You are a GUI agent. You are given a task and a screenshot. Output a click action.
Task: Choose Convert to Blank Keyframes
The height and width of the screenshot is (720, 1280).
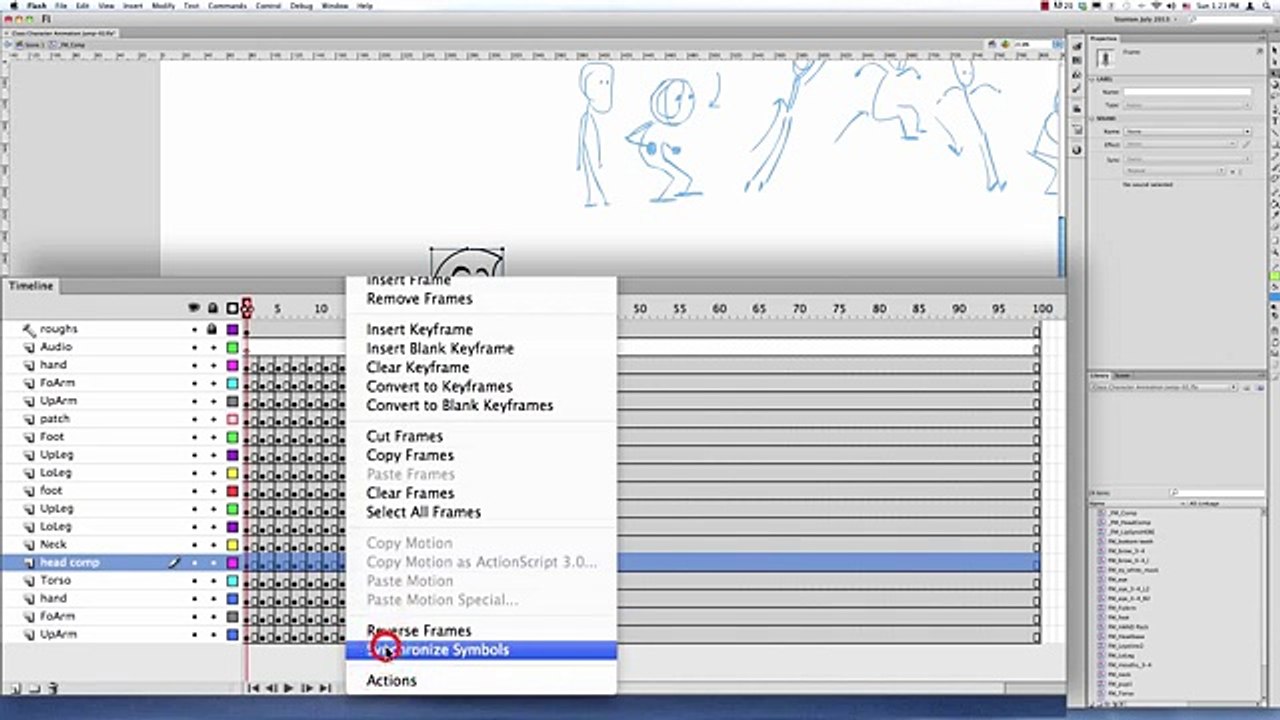(x=481, y=405)
